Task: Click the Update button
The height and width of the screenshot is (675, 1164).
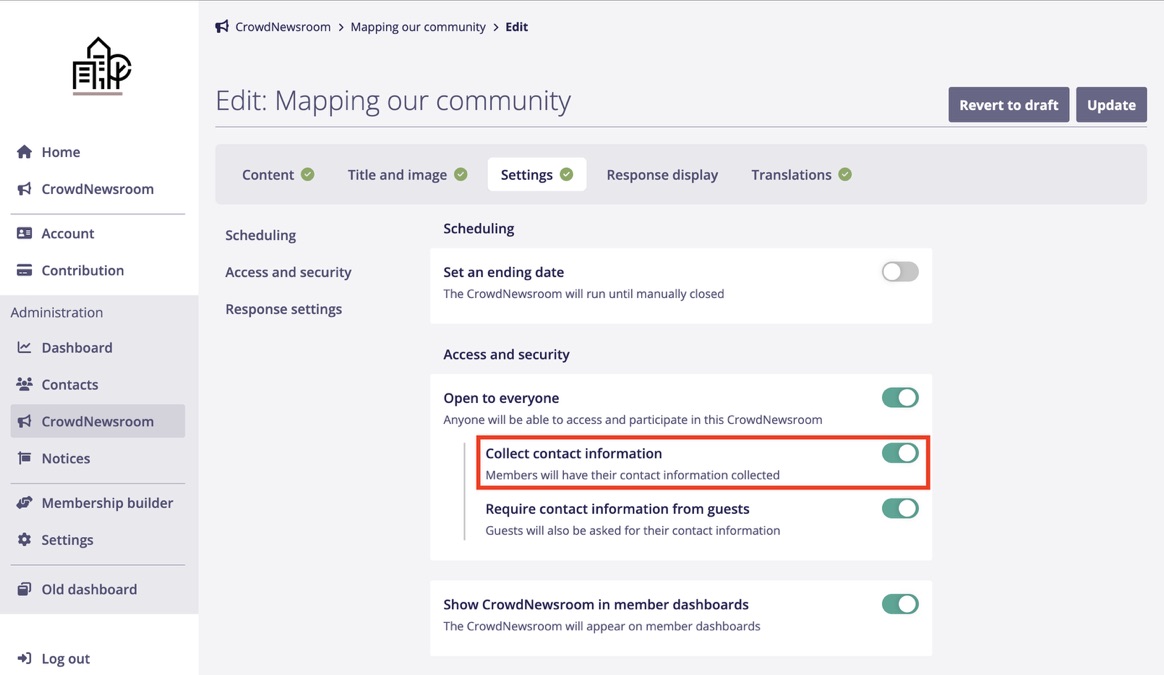Action: point(1111,105)
